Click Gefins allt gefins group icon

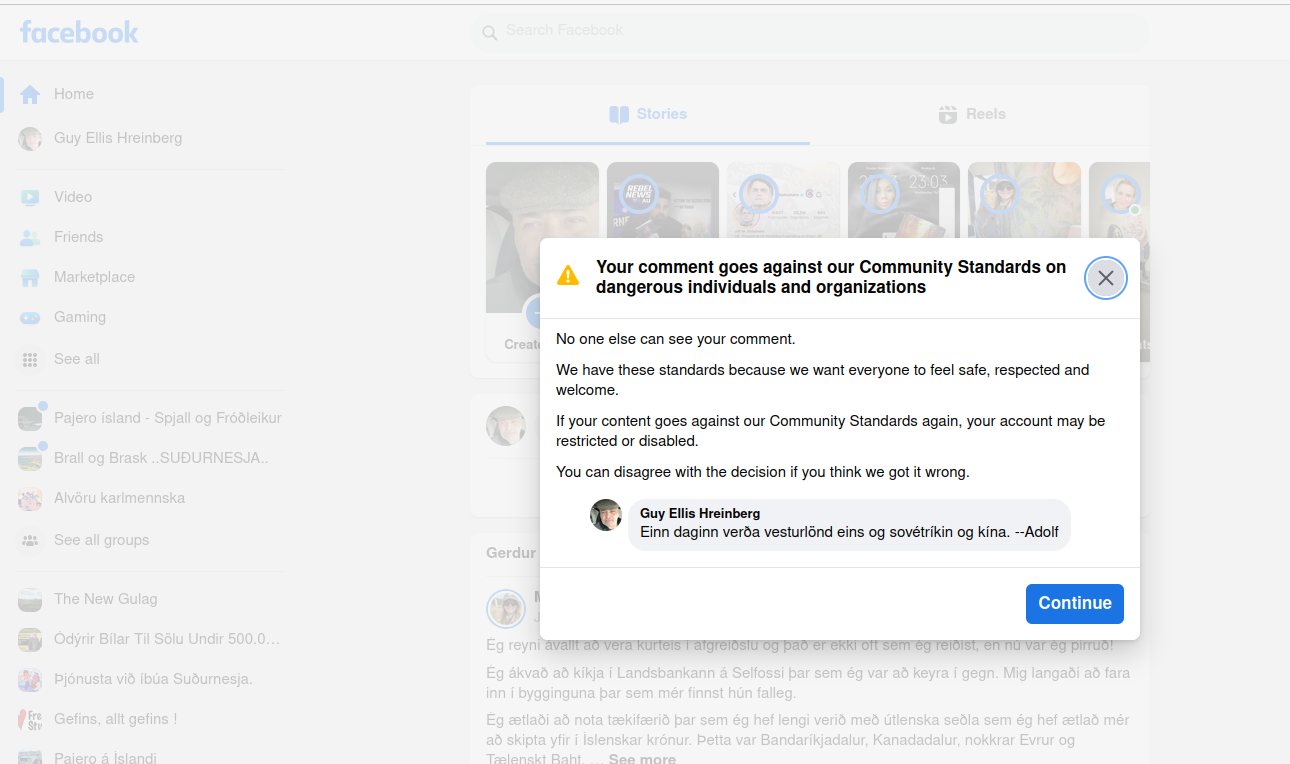coord(30,720)
